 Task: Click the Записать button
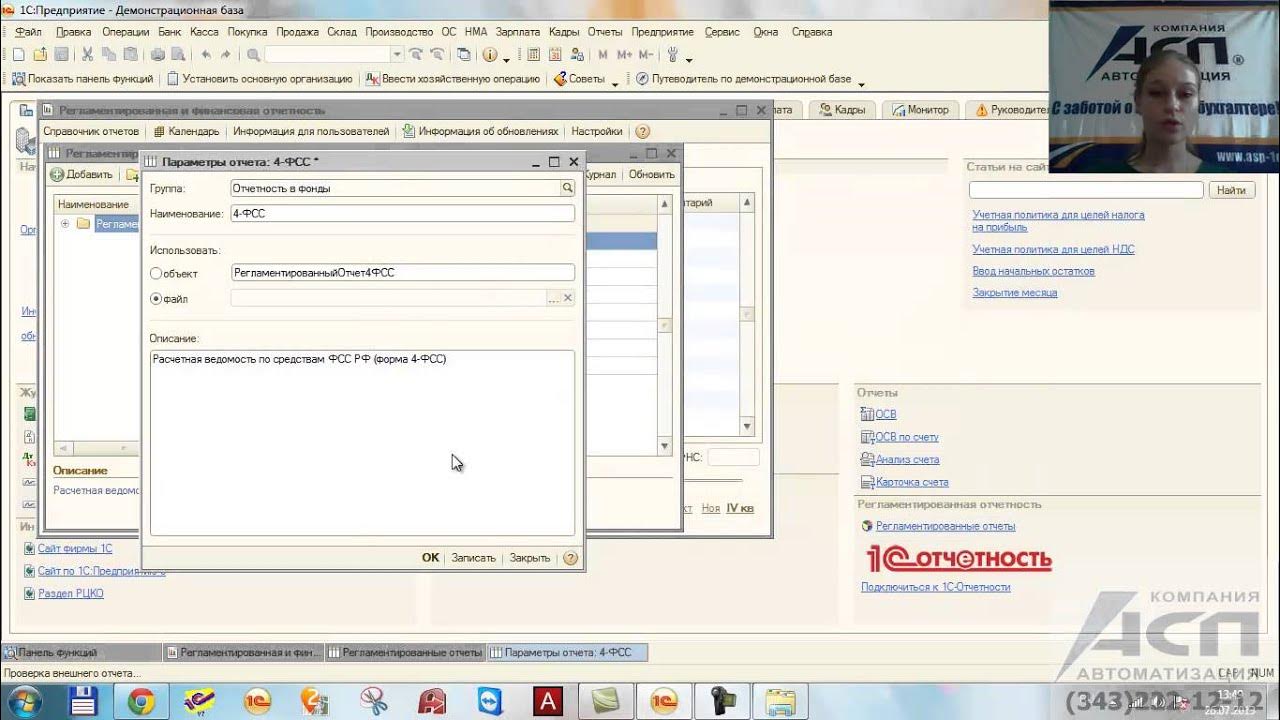(473, 558)
